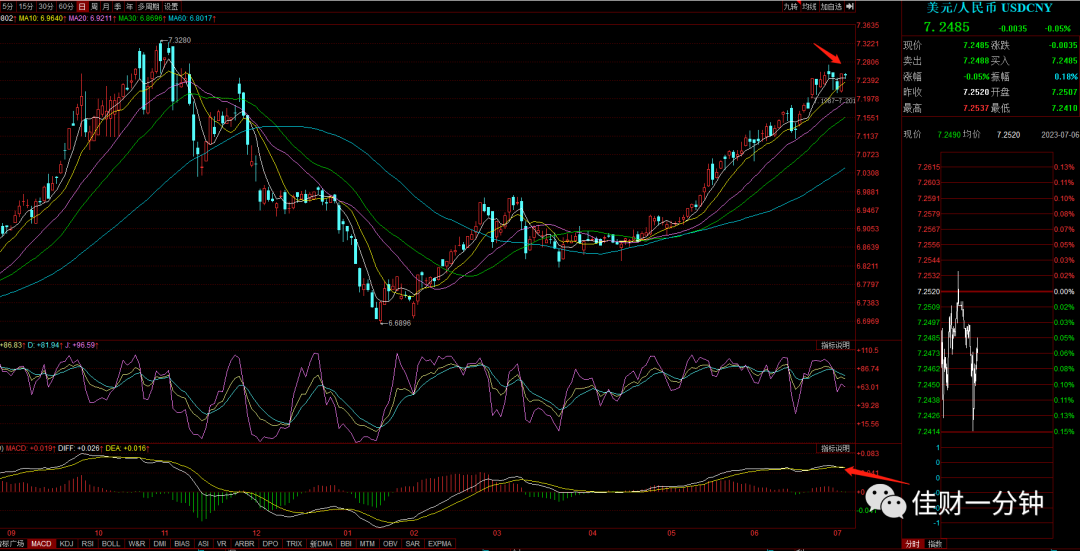Open 指标说明 for the KDJ panel
Image resolution: width=1080 pixels, height=551 pixels.
(x=834, y=344)
